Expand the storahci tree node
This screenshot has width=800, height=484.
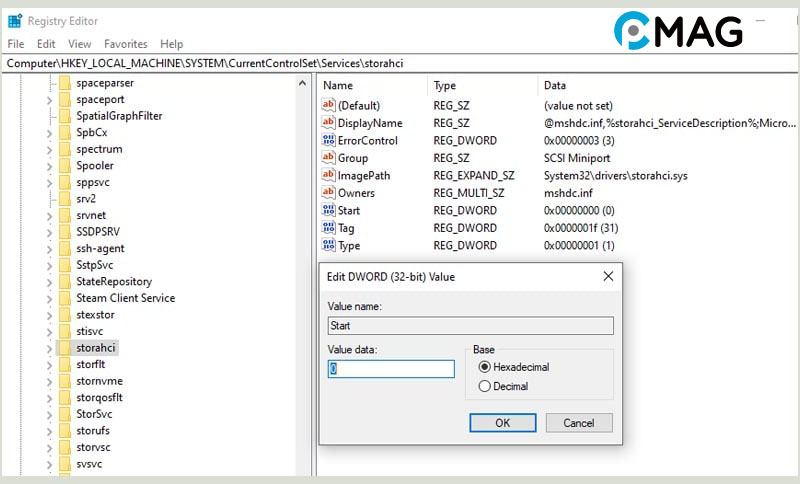point(49,348)
